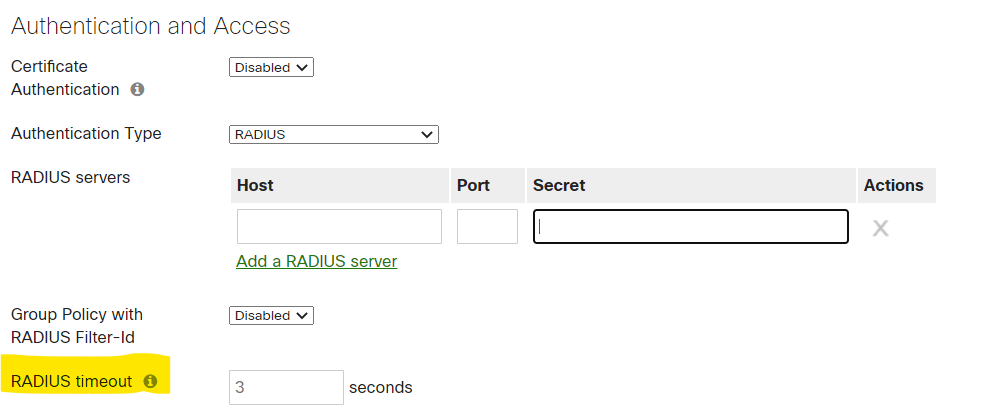Expand the Authentication Type RADIUS dropdown
Screen dimensions: 985x413
333,134
